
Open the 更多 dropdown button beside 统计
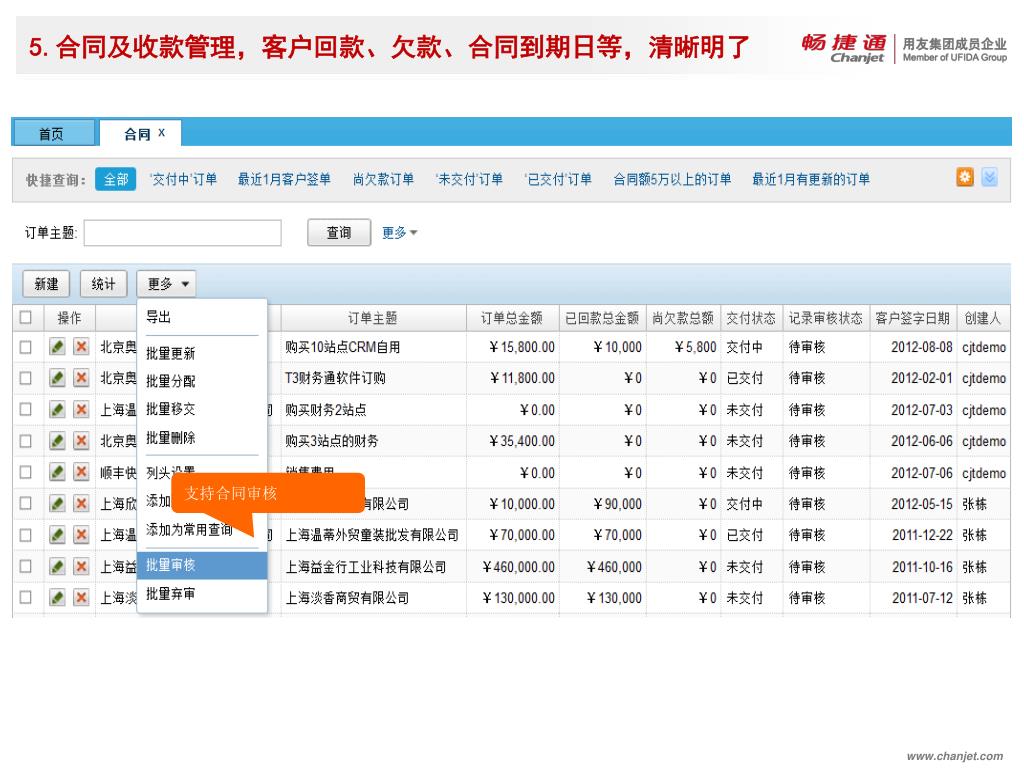(x=168, y=285)
